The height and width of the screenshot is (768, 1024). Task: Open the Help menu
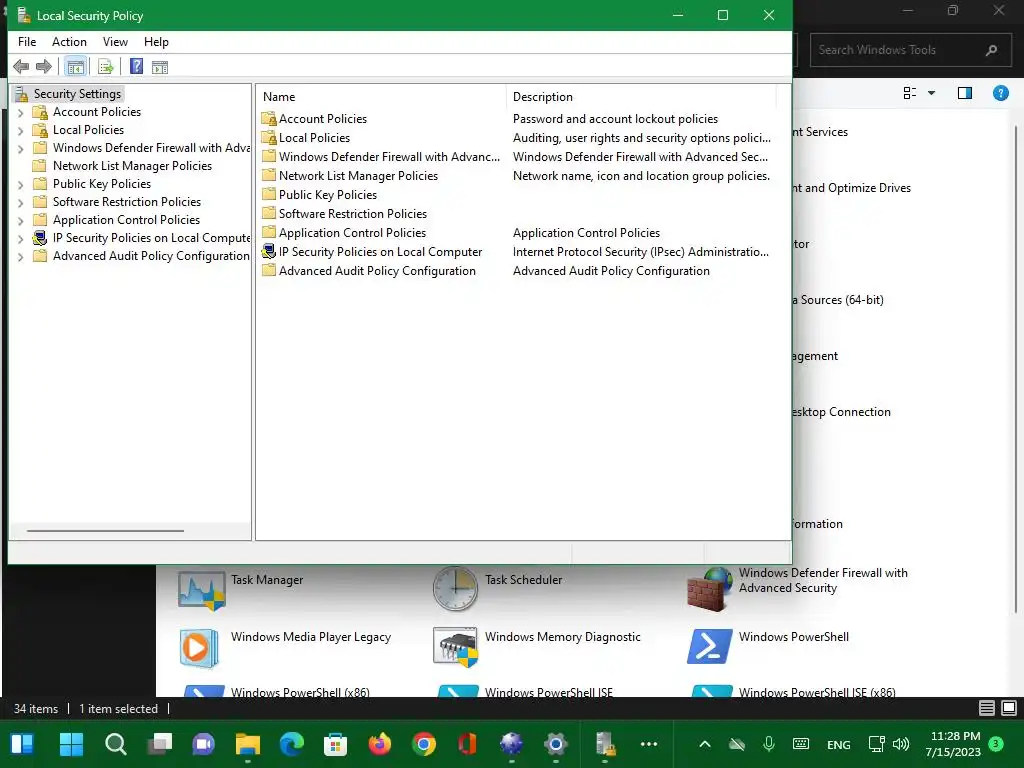point(156,42)
